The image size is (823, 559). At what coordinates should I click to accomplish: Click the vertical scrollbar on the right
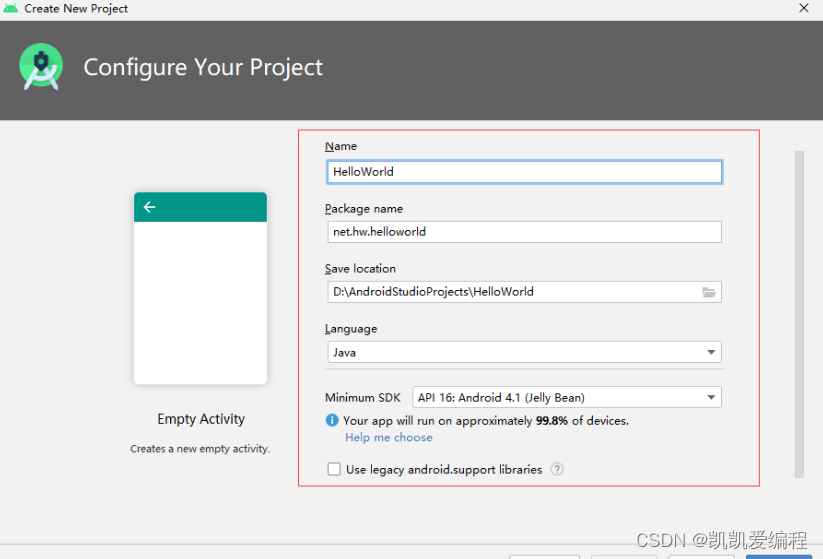pos(799,314)
